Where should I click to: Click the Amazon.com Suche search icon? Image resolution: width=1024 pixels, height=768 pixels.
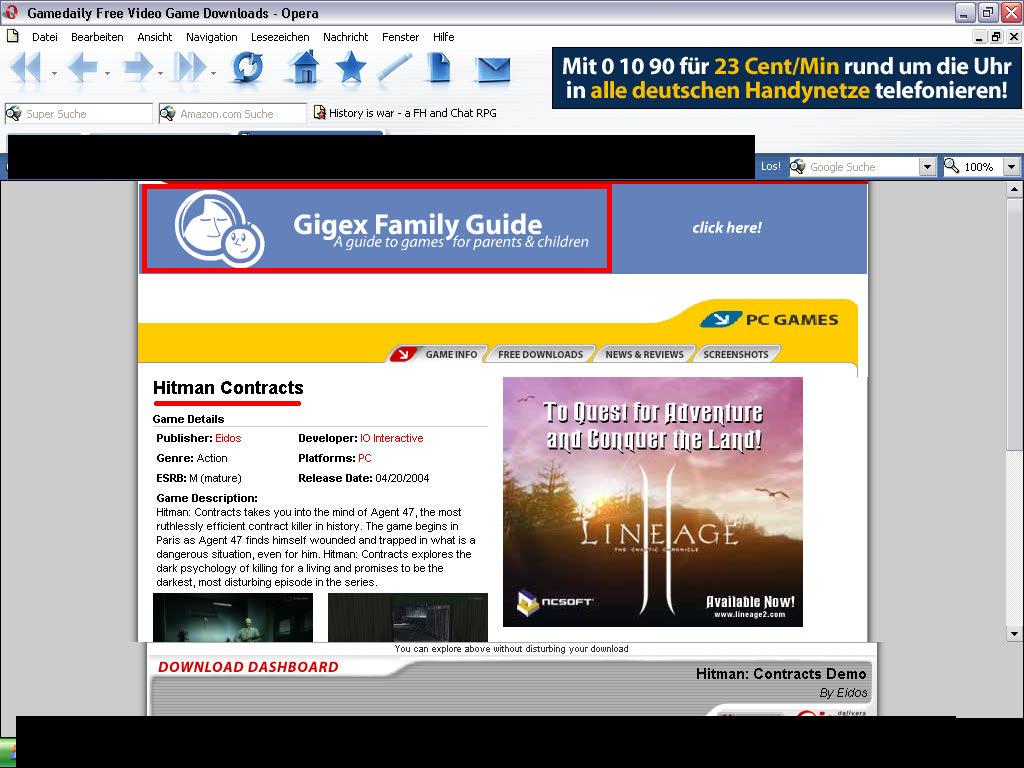(x=167, y=114)
